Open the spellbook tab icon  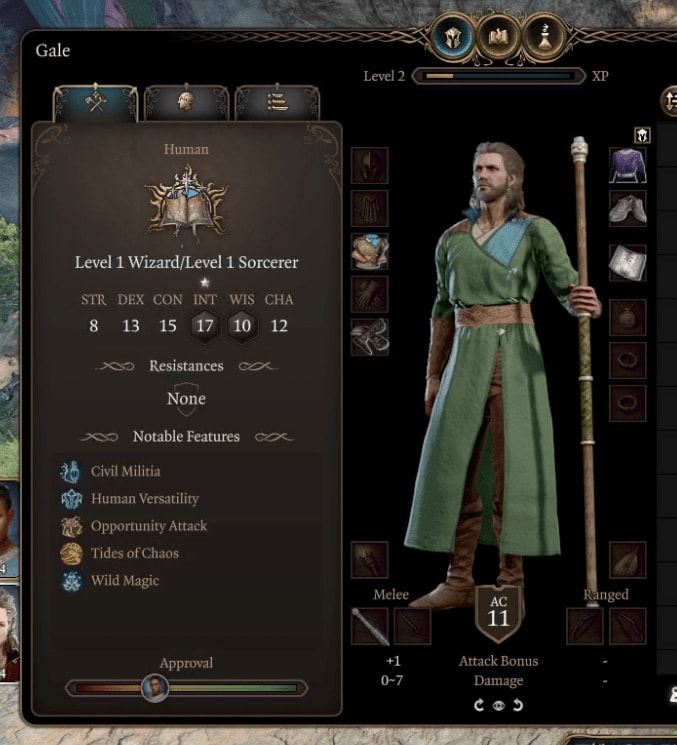(498, 37)
